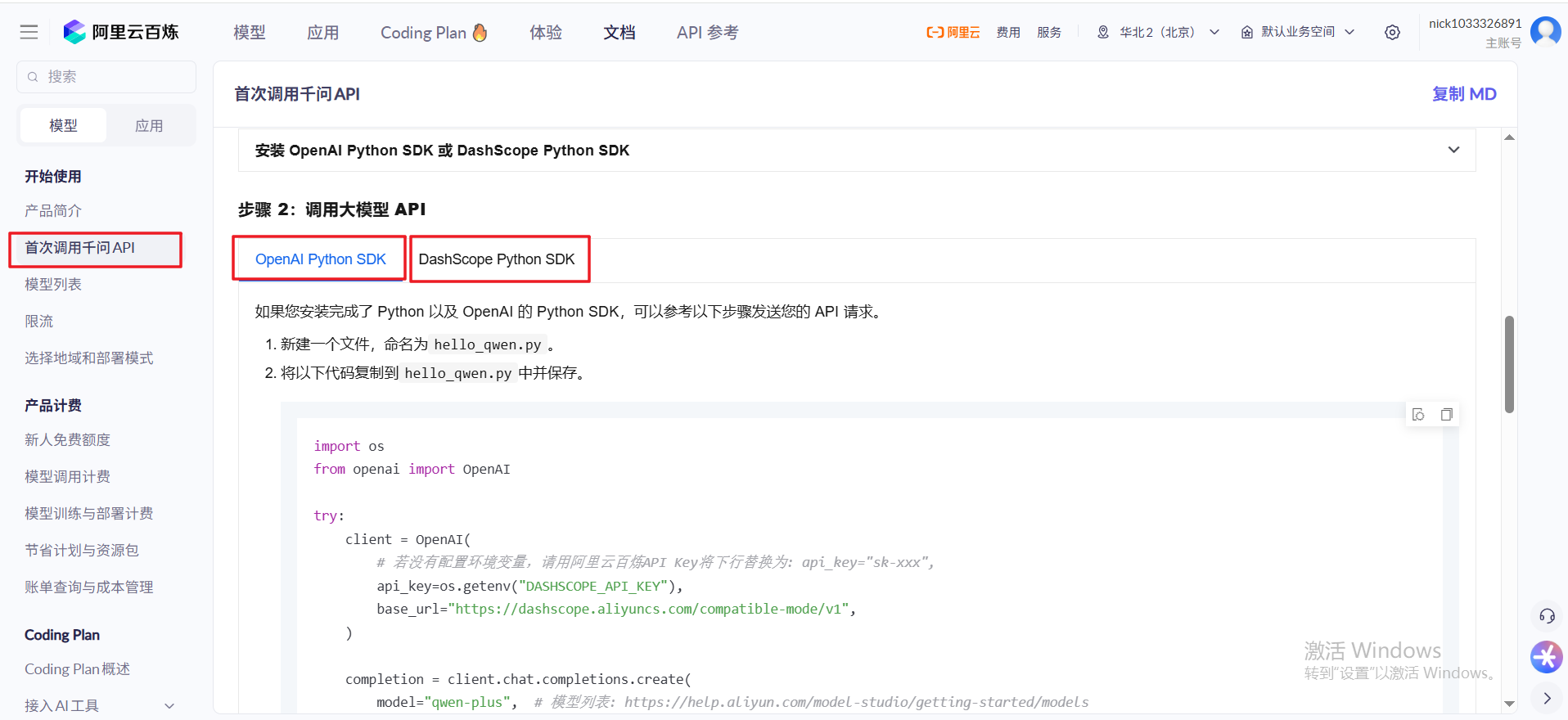Image resolution: width=1568 pixels, height=720 pixels.
Task: Select 文档 in top navigation
Action: (620, 32)
